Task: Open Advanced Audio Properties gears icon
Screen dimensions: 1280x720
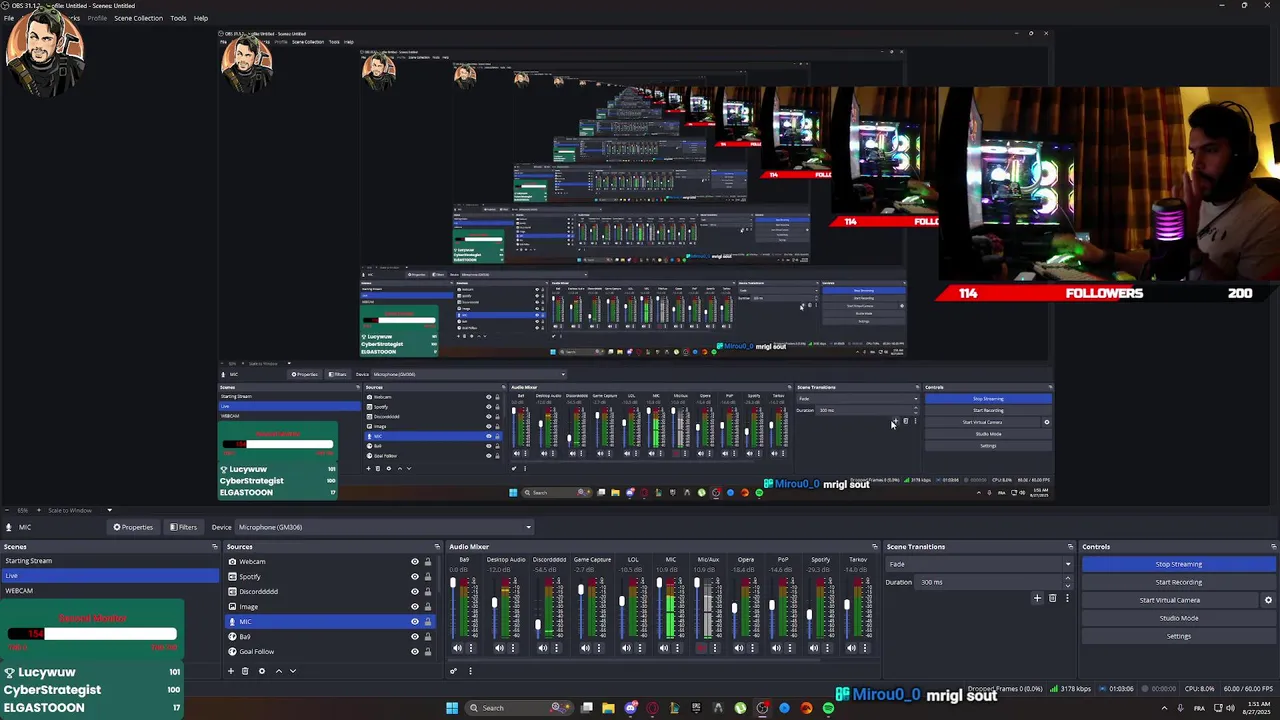Action: click(x=454, y=671)
